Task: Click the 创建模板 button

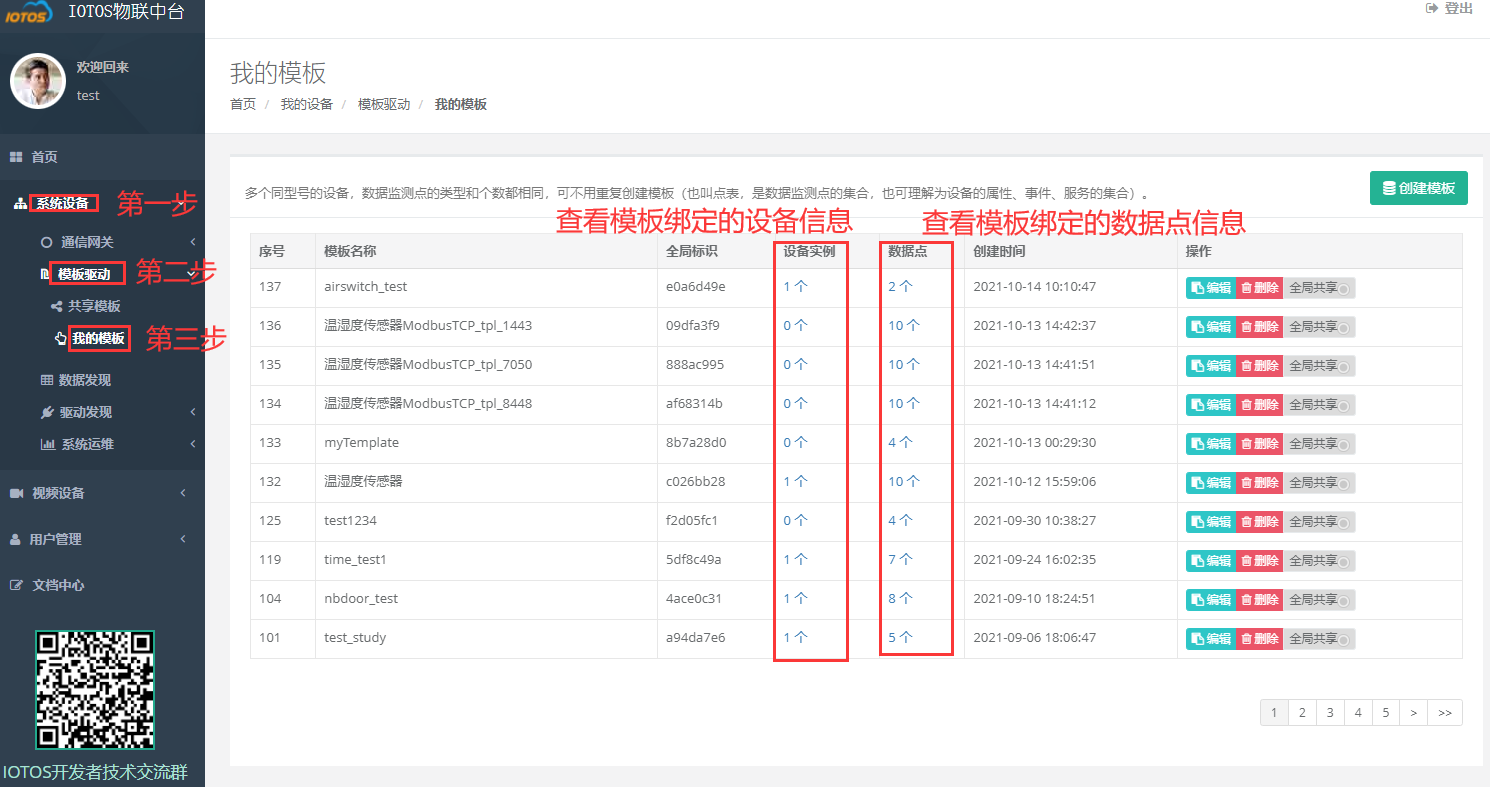Action: tap(1419, 187)
